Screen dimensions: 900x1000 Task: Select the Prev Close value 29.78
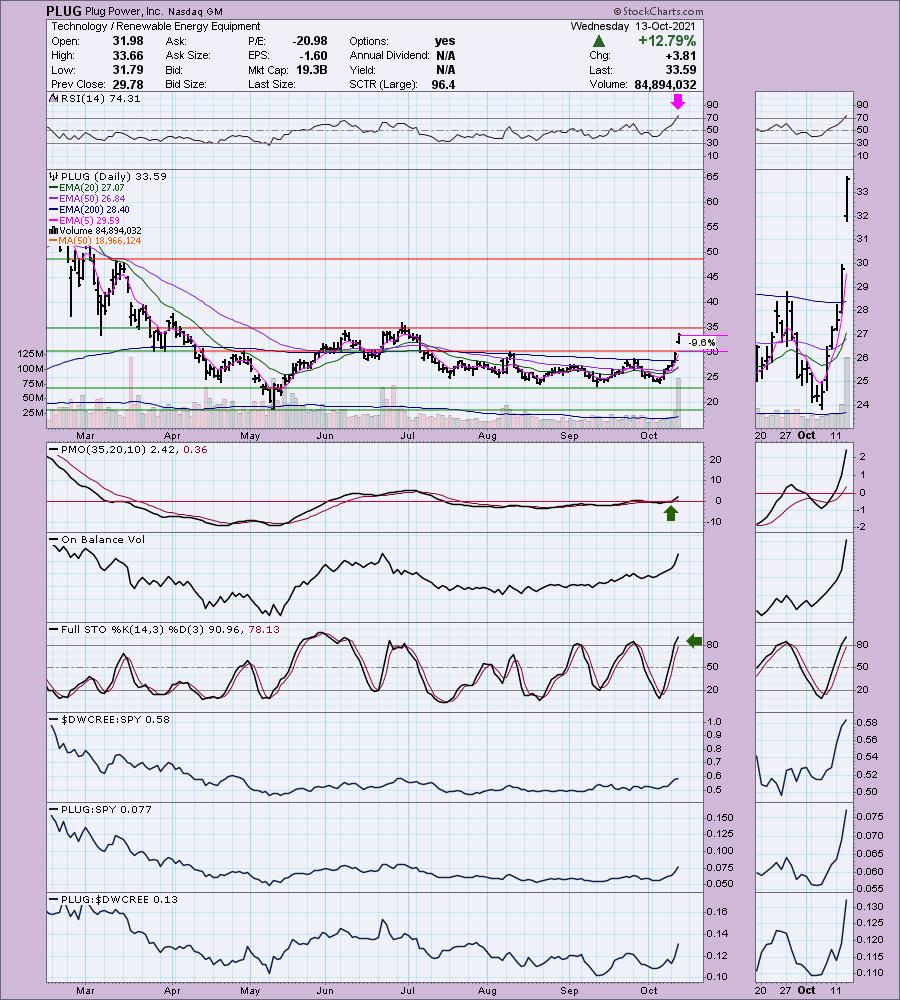(128, 84)
